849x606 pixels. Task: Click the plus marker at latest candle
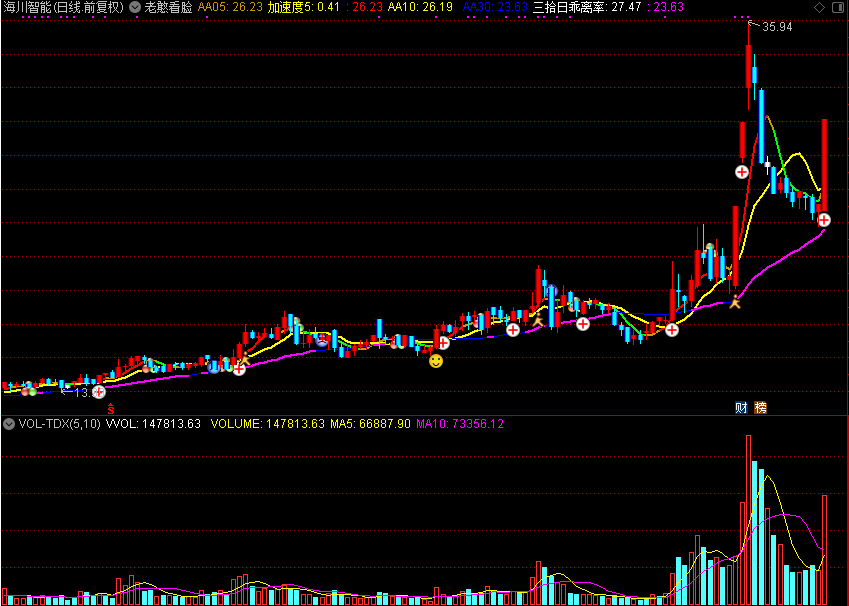click(824, 219)
